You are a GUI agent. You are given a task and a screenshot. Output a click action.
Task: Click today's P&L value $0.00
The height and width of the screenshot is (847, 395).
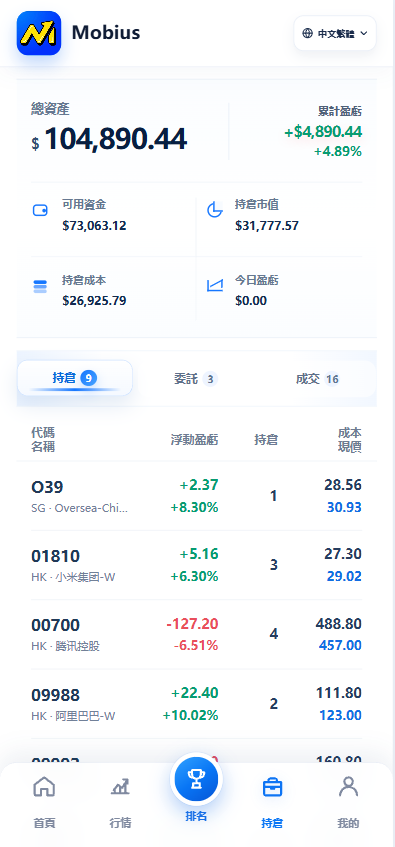[251, 300]
